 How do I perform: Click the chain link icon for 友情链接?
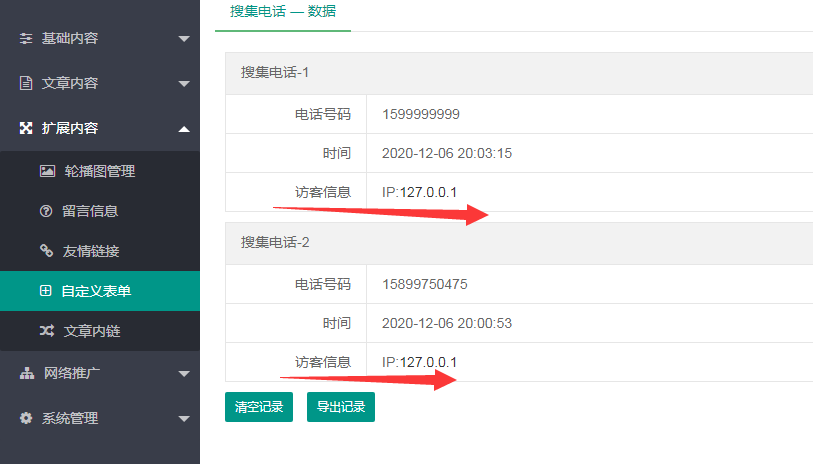coord(46,251)
